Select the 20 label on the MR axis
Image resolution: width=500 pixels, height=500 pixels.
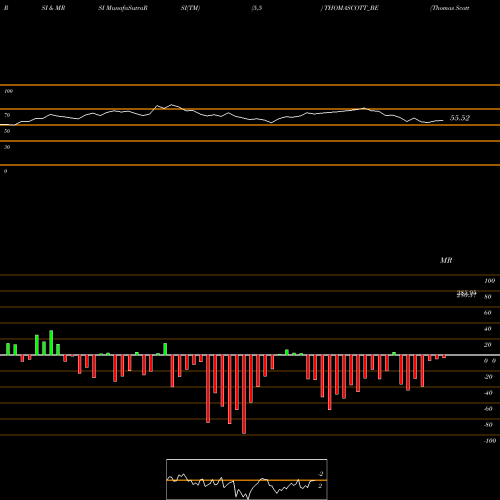(487, 345)
